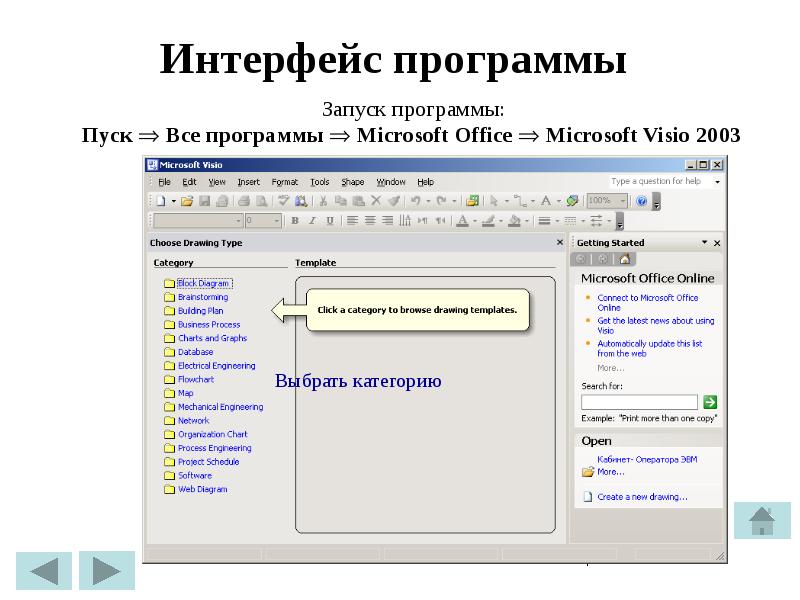The height and width of the screenshot is (600, 800).
Task: Expand the Line Ends dropdown
Action: pyautogui.click(x=609, y=221)
